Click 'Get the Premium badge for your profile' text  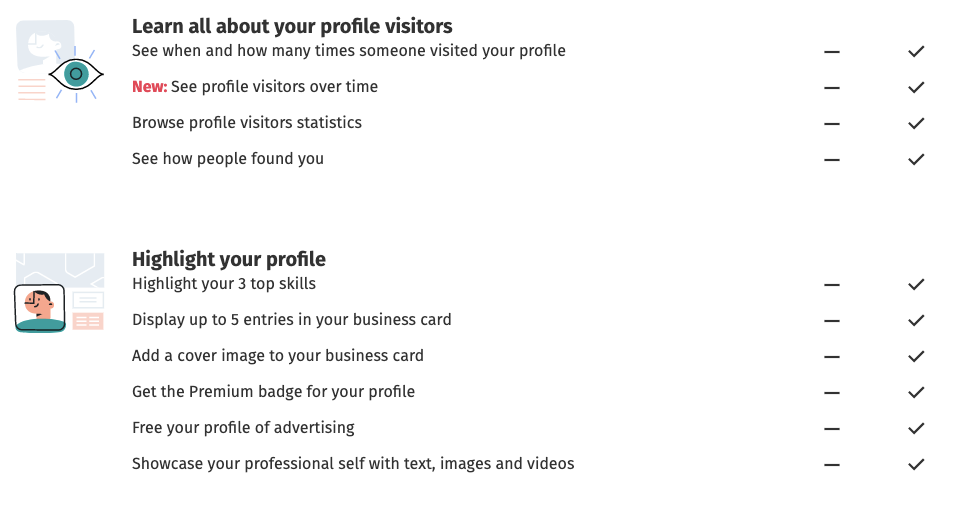pos(273,392)
